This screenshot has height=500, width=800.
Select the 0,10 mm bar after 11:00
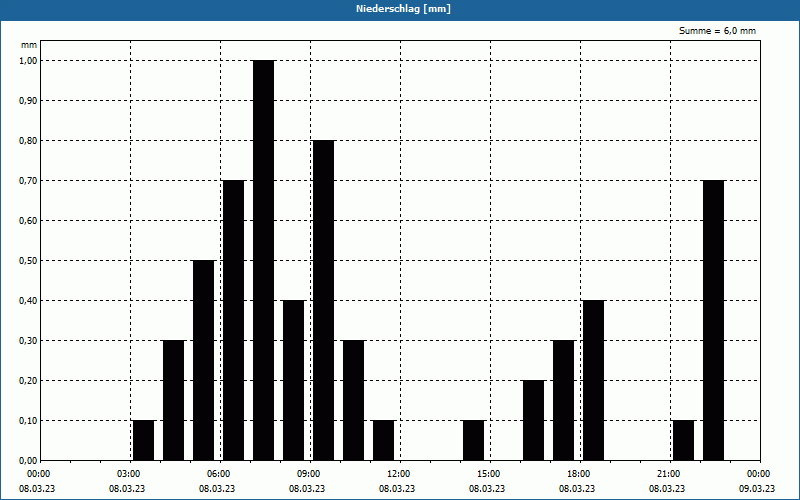point(384,440)
